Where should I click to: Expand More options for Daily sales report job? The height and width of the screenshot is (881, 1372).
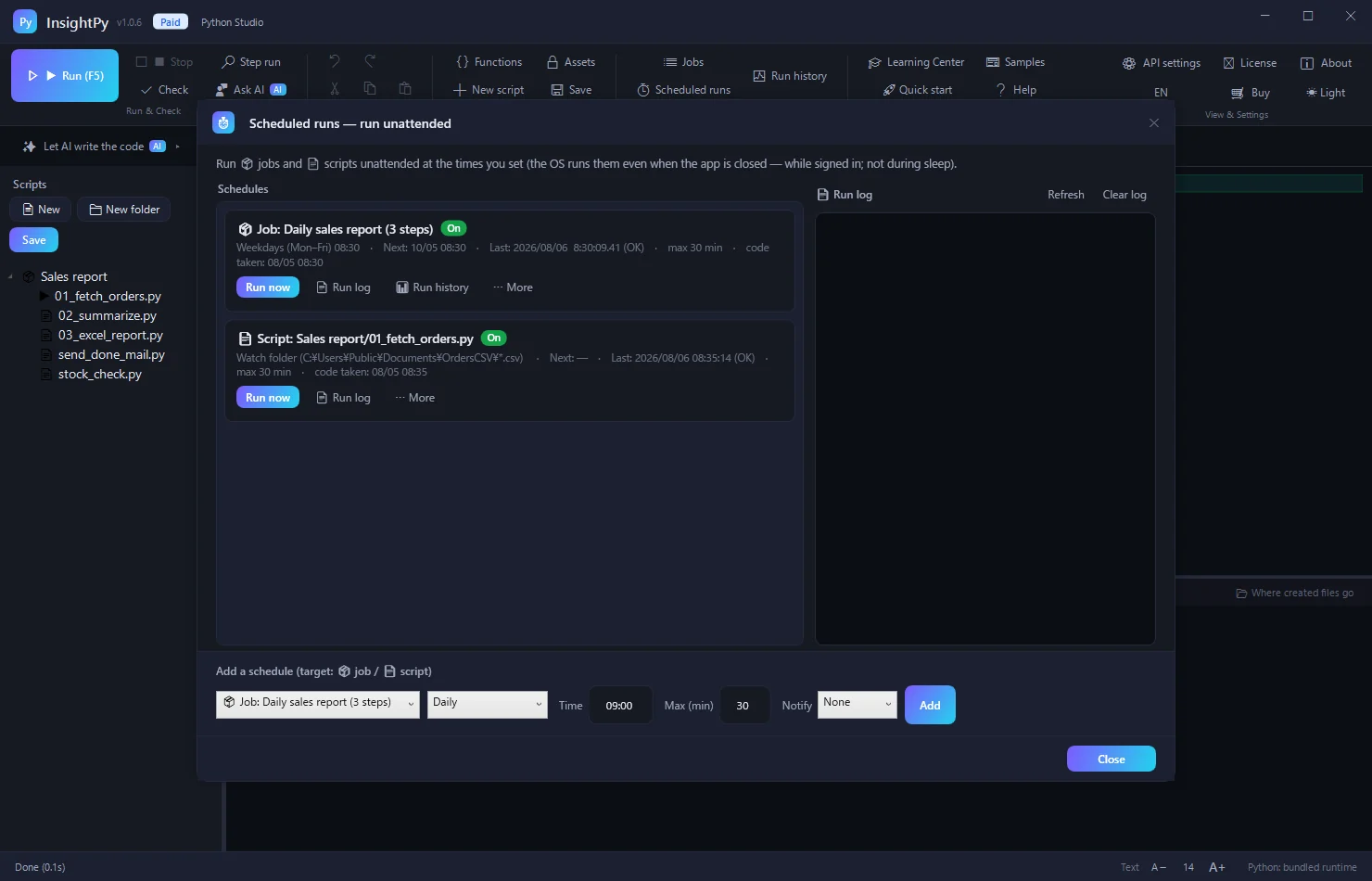tap(513, 287)
